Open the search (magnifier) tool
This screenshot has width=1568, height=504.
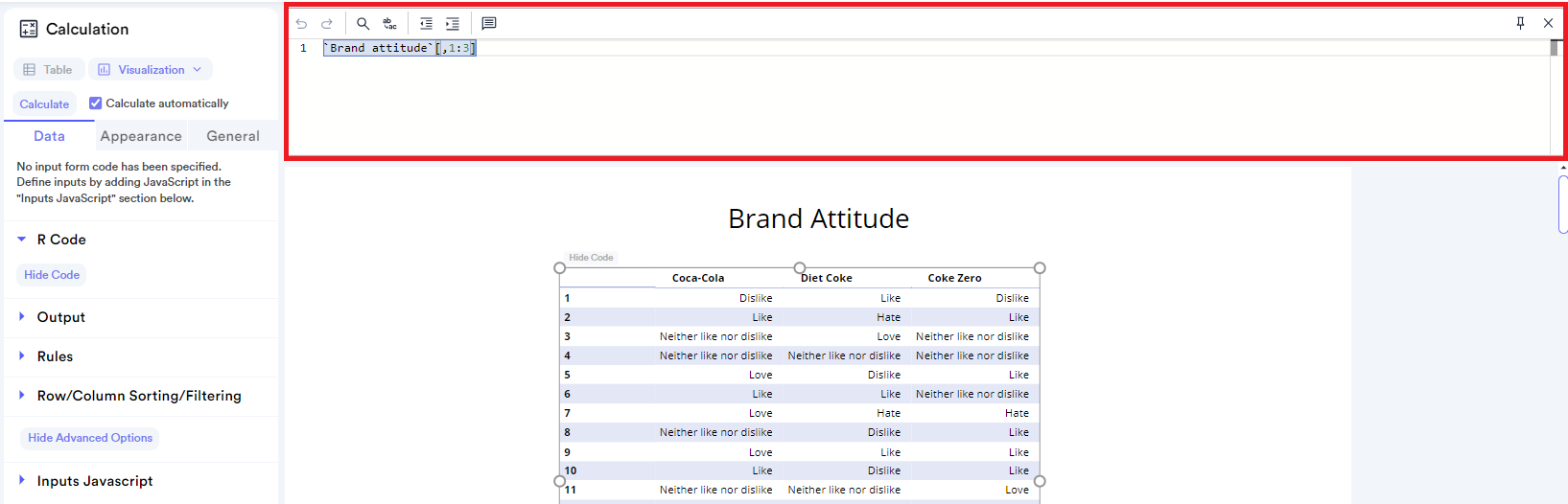click(x=363, y=24)
